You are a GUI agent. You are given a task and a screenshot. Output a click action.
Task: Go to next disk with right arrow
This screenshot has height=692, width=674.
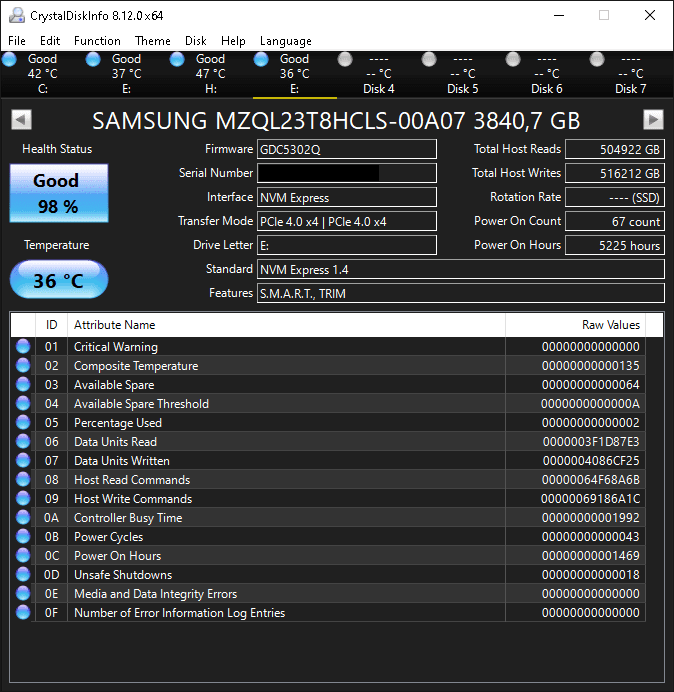653,120
